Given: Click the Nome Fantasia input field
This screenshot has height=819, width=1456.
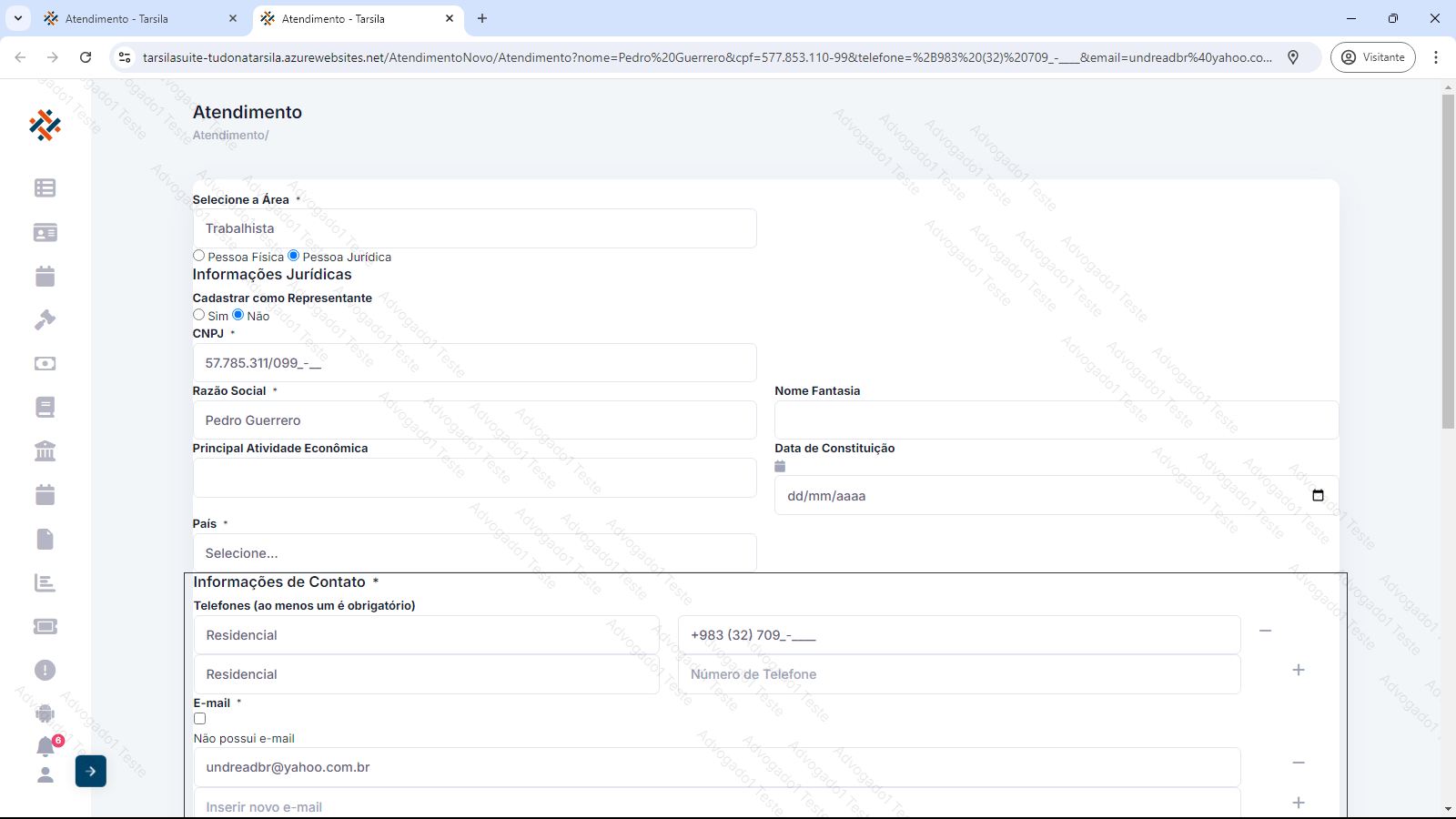Looking at the screenshot, I should click(x=1056, y=420).
